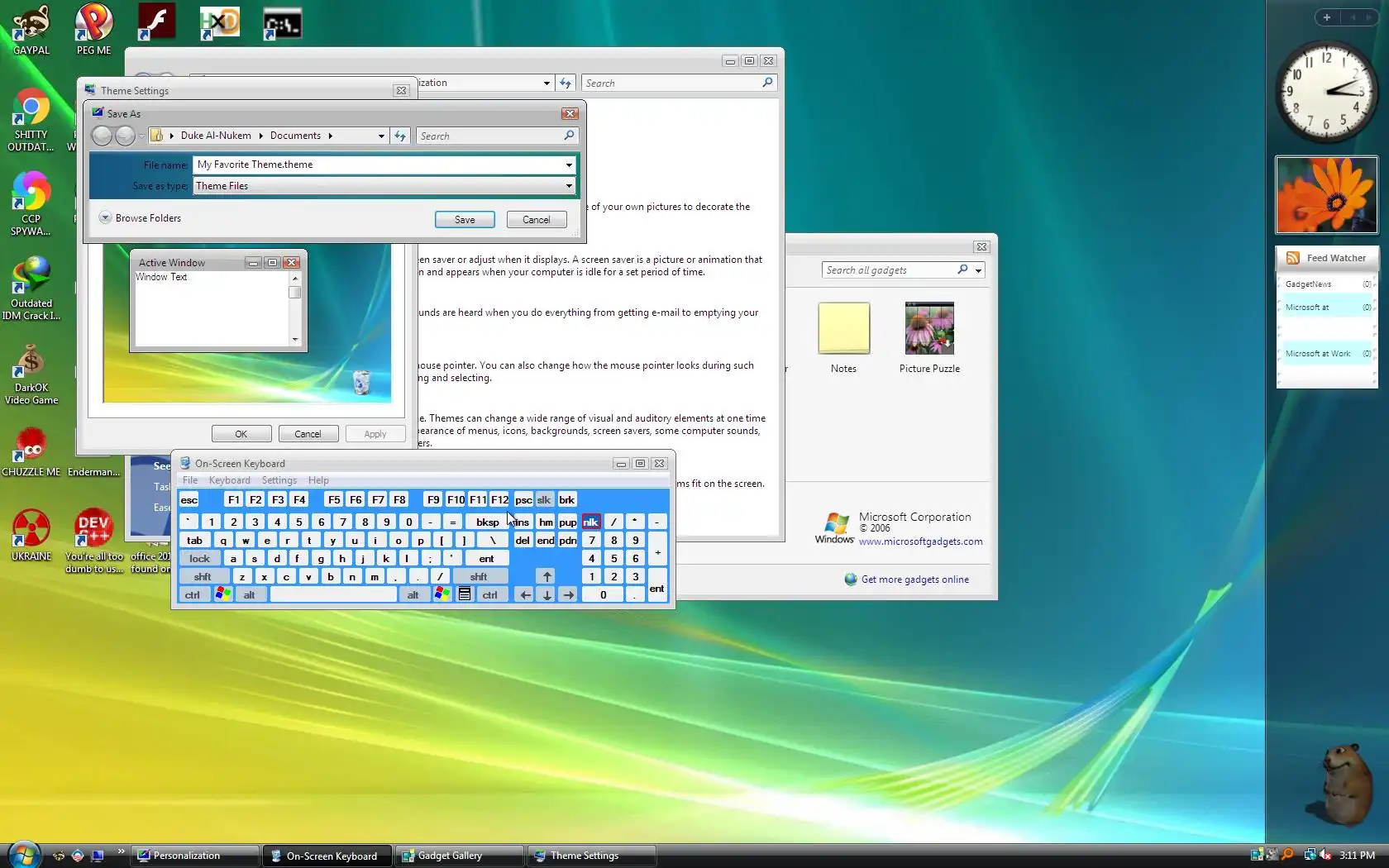Click OK in Theme Settings dialog
1389x868 pixels.
click(x=241, y=433)
